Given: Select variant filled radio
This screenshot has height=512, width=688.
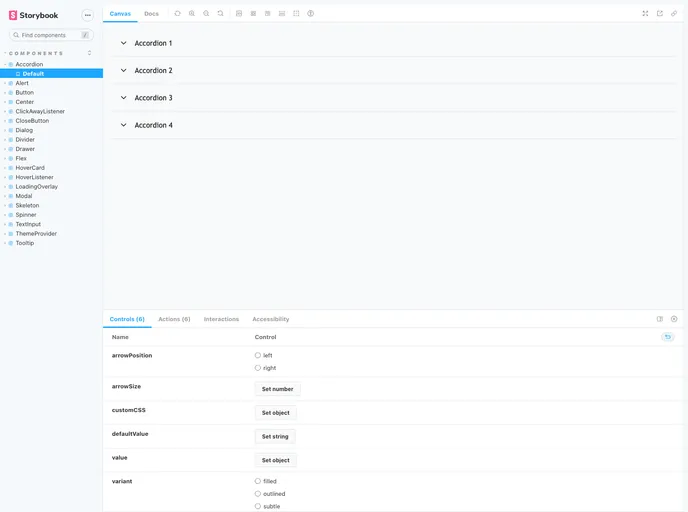Looking at the screenshot, I should 258,481.
